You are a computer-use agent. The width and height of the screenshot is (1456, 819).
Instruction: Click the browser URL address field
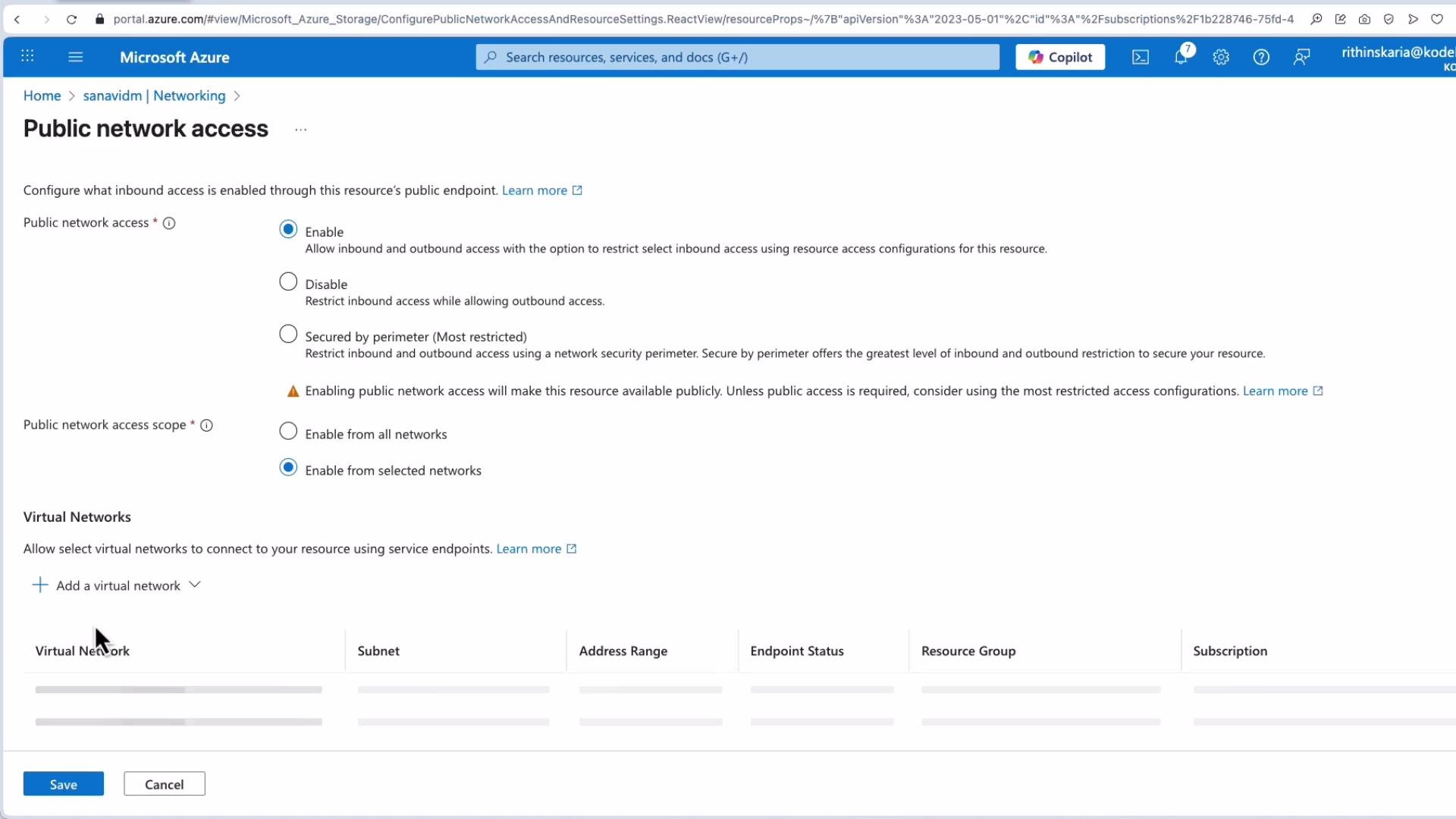coord(703,19)
